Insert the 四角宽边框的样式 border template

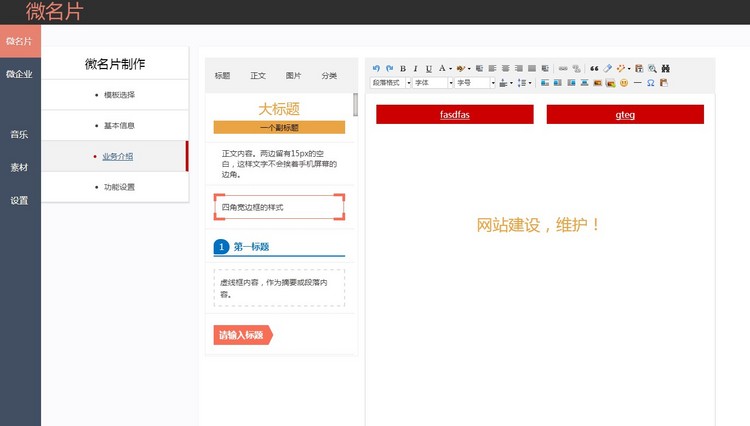[279, 207]
